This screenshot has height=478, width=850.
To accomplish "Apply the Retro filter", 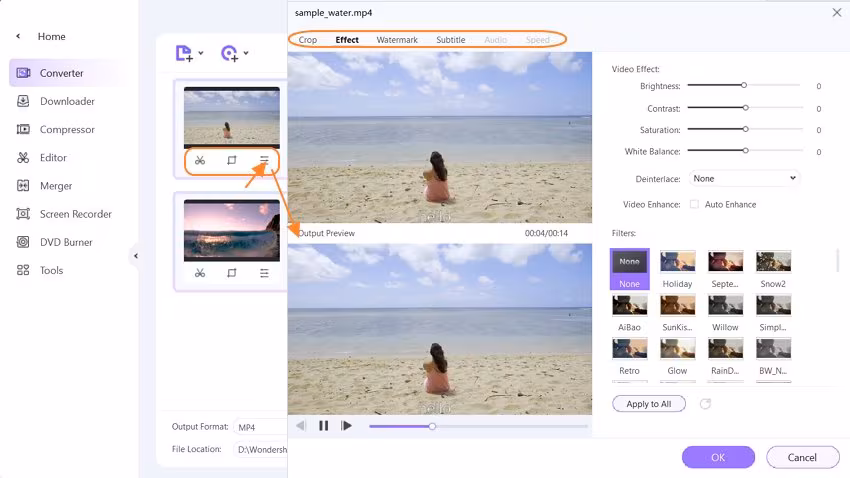I will 629,356.
